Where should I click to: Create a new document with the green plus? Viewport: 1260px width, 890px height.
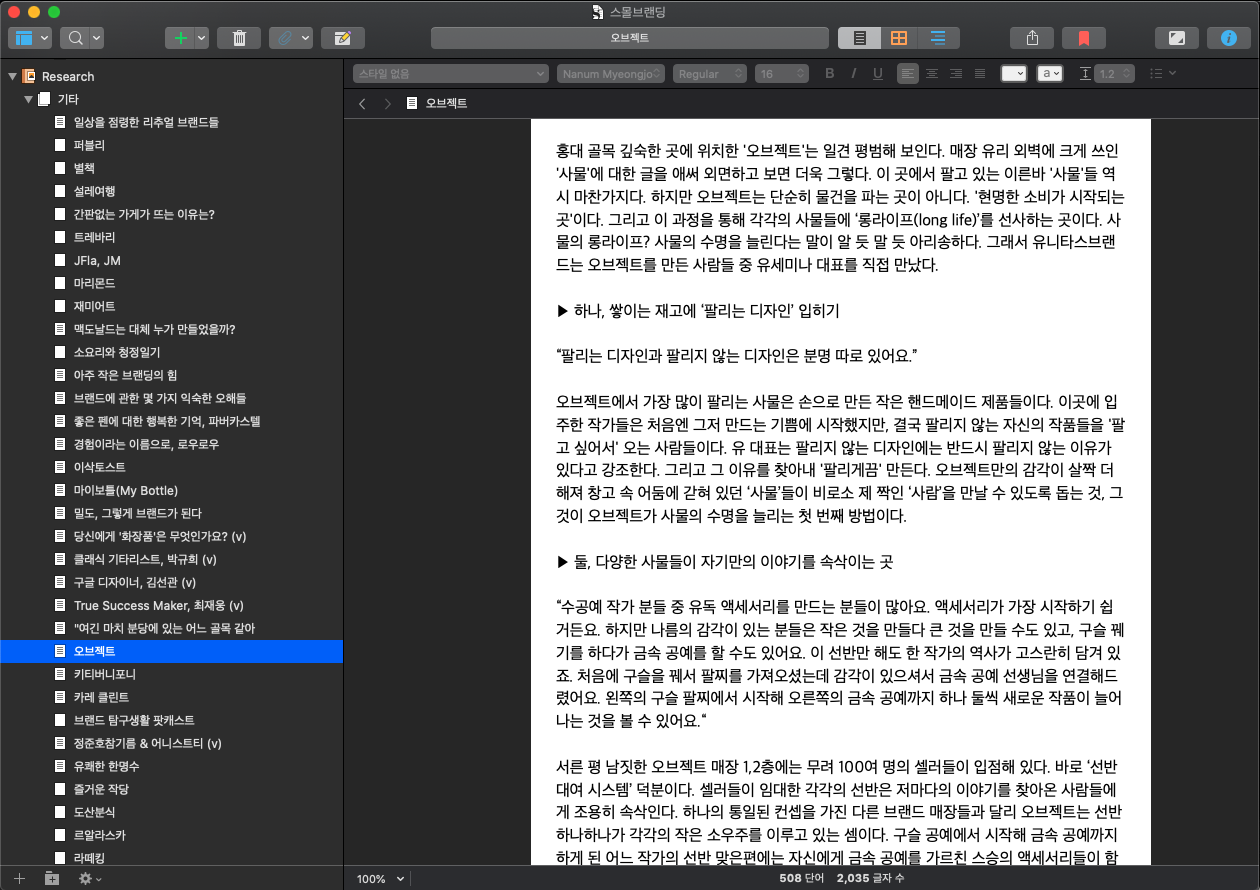pos(181,37)
